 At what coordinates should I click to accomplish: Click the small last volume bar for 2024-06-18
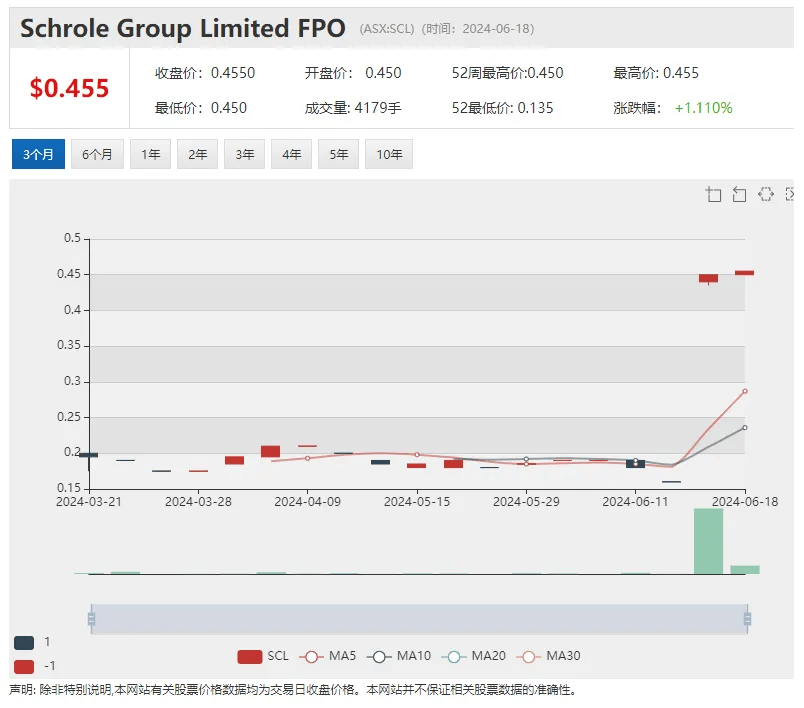click(745, 570)
